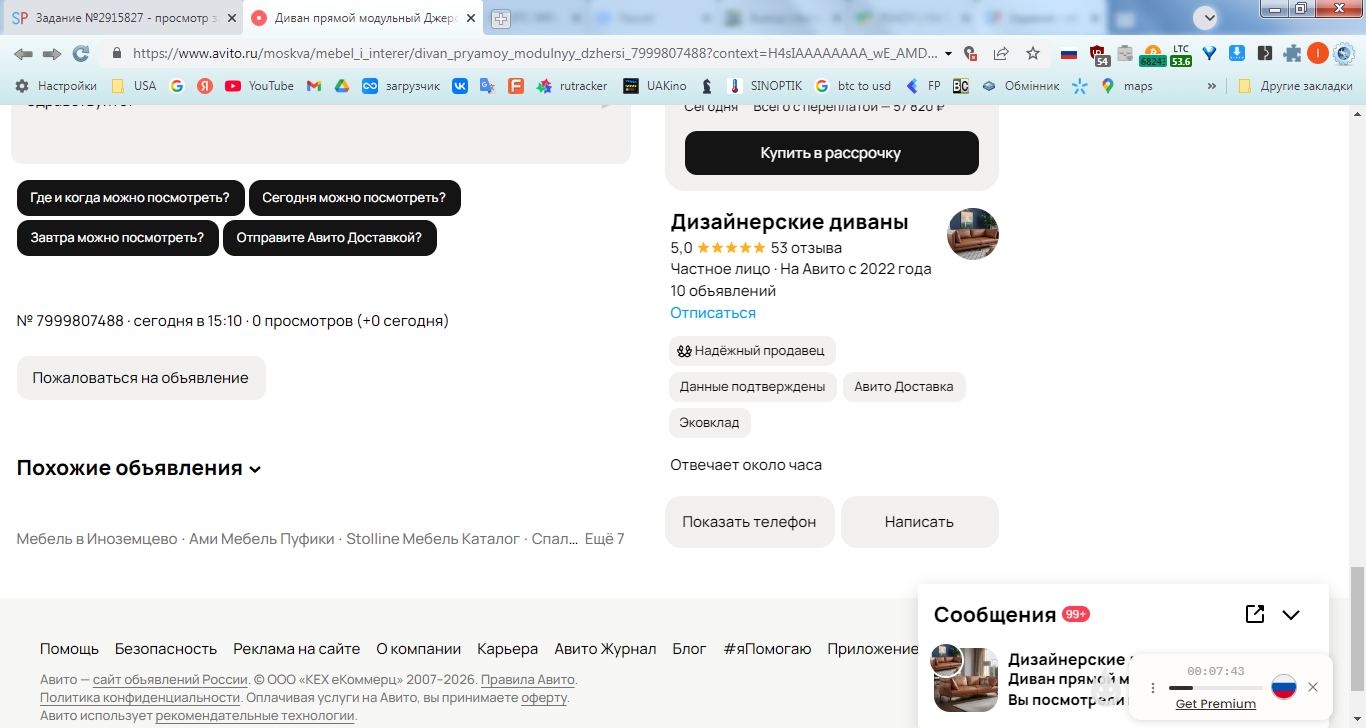Close the Диван прямой модульный tab
The height and width of the screenshot is (728, 1366).
click(x=471, y=18)
